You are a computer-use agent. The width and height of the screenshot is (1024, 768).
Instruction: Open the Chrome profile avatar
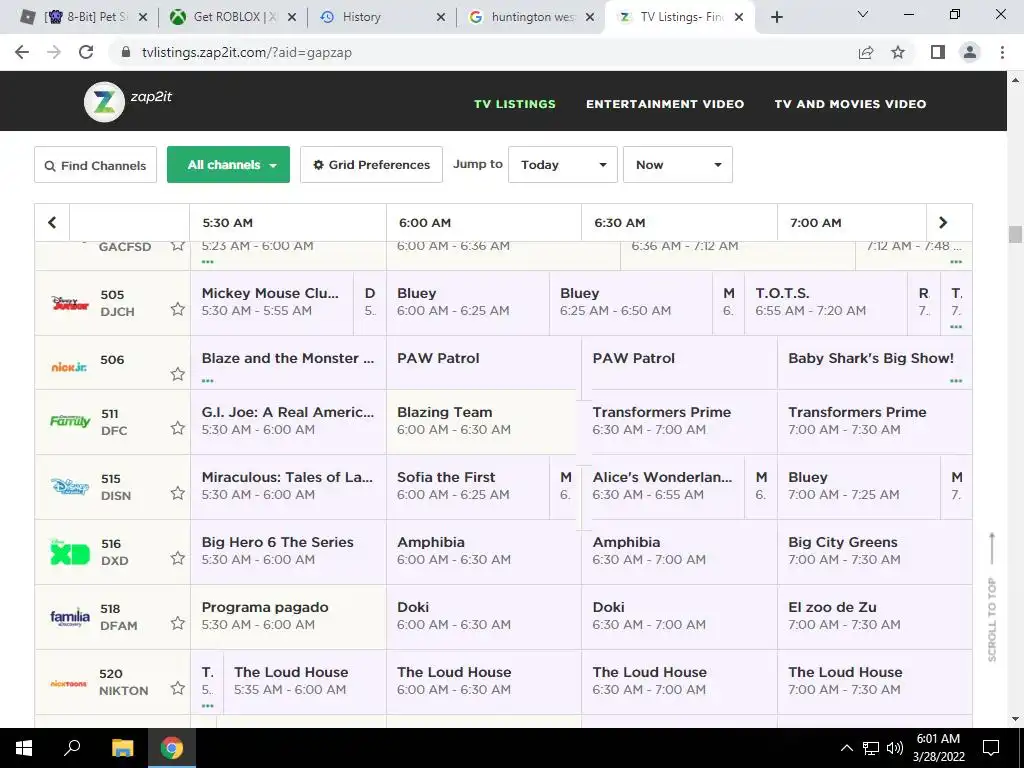click(970, 52)
